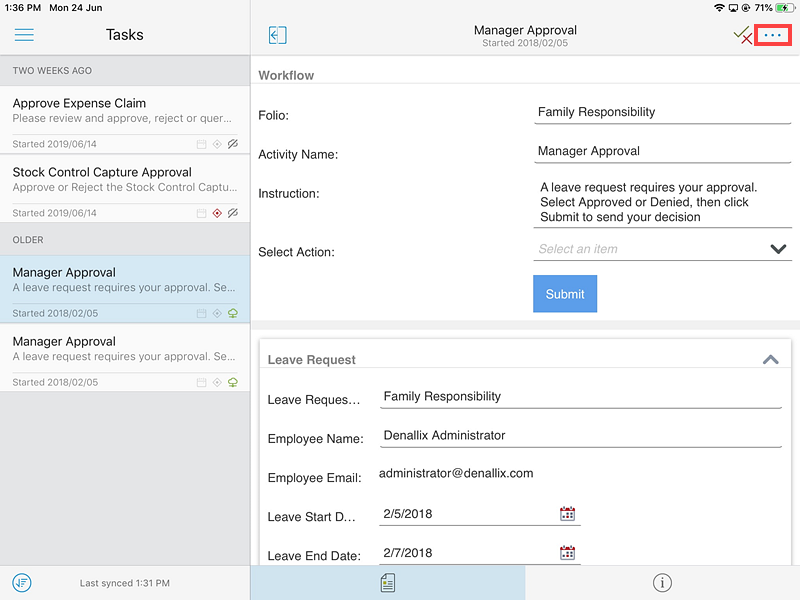Click the Leave Start Date value 2/5/2018

[408, 514]
